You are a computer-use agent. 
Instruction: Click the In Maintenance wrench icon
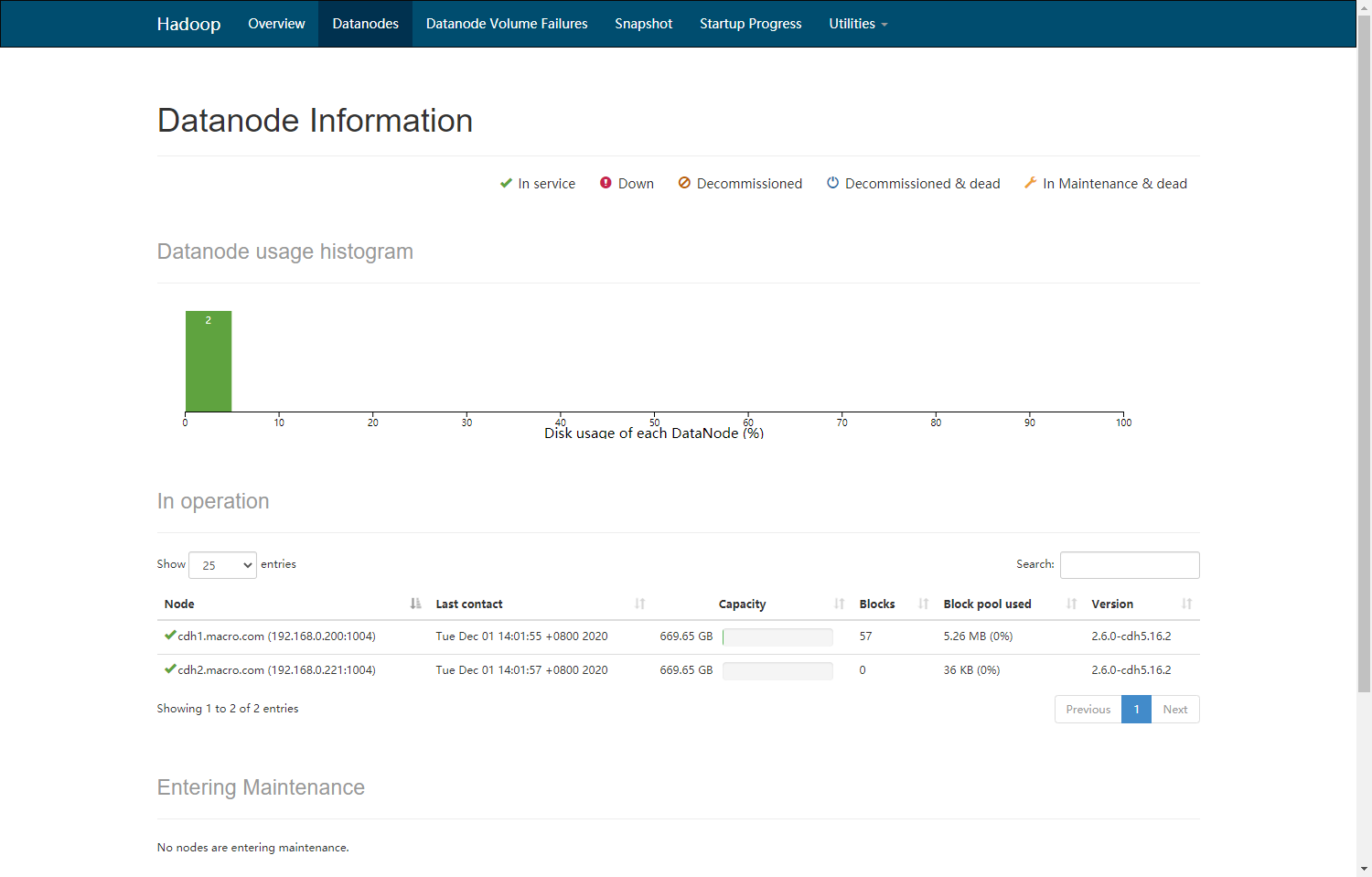(1030, 183)
